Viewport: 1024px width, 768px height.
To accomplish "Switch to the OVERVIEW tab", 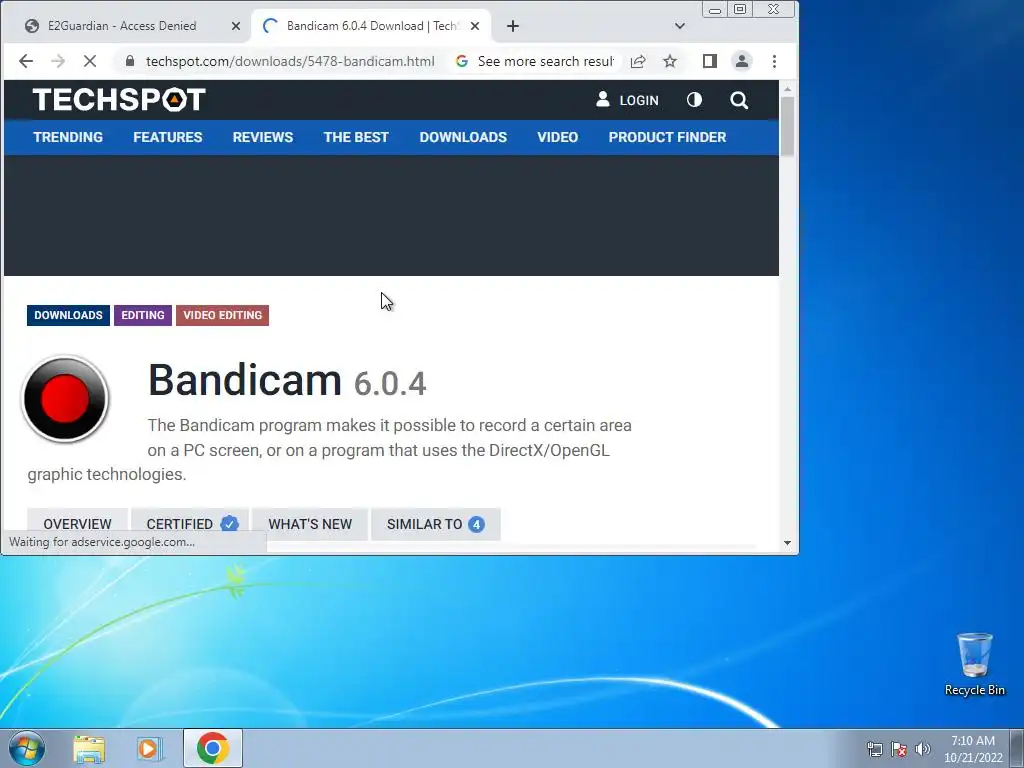I will coord(77,524).
